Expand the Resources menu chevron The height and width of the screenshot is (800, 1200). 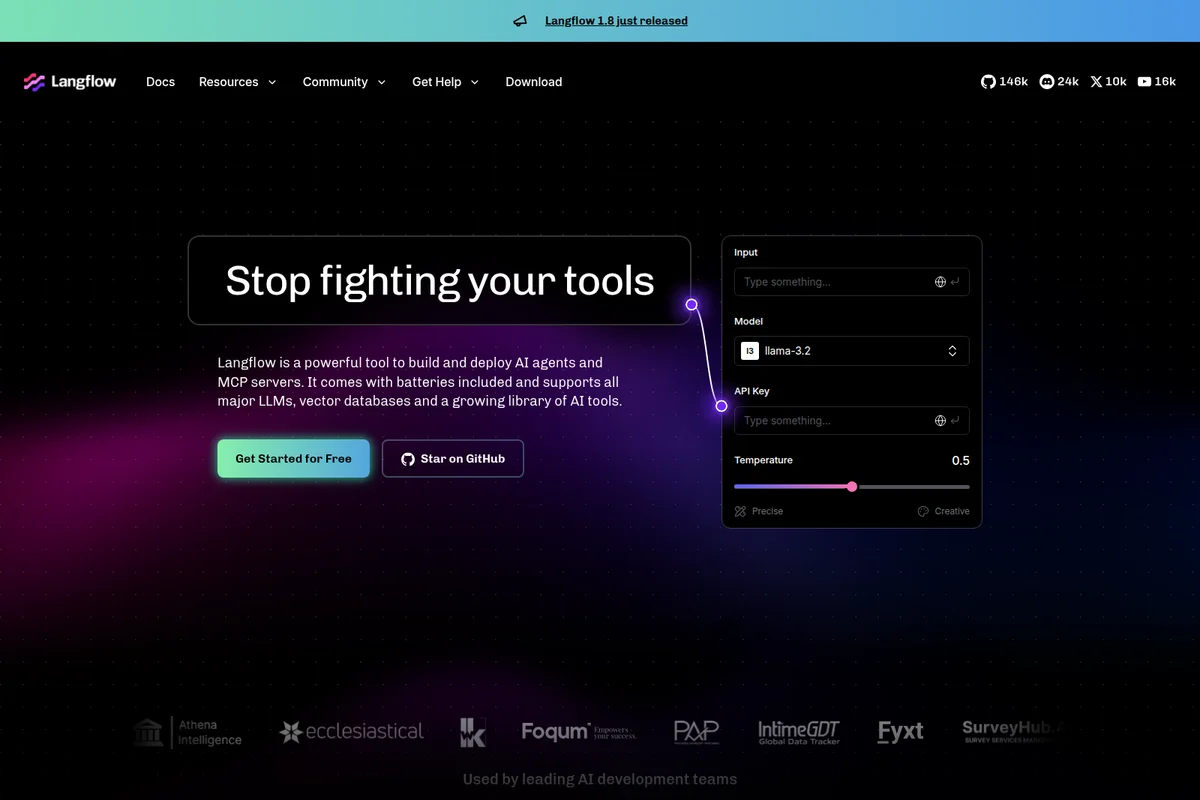pyautogui.click(x=270, y=82)
